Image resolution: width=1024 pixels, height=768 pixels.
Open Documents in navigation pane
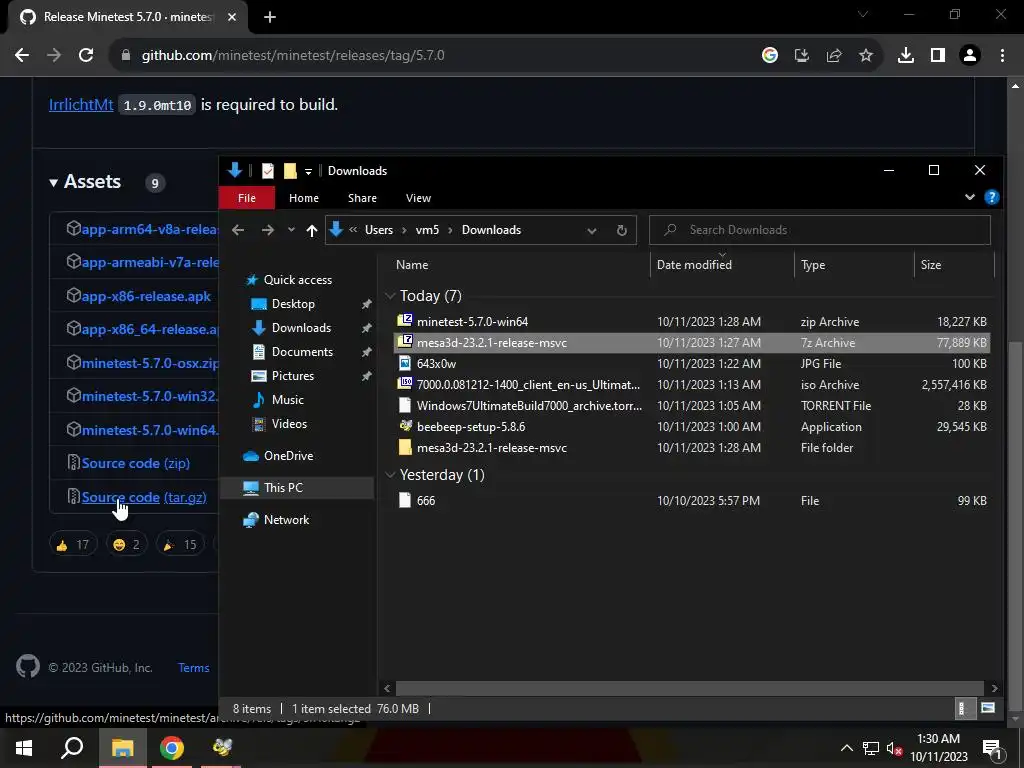pyautogui.click(x=302, y=351)
